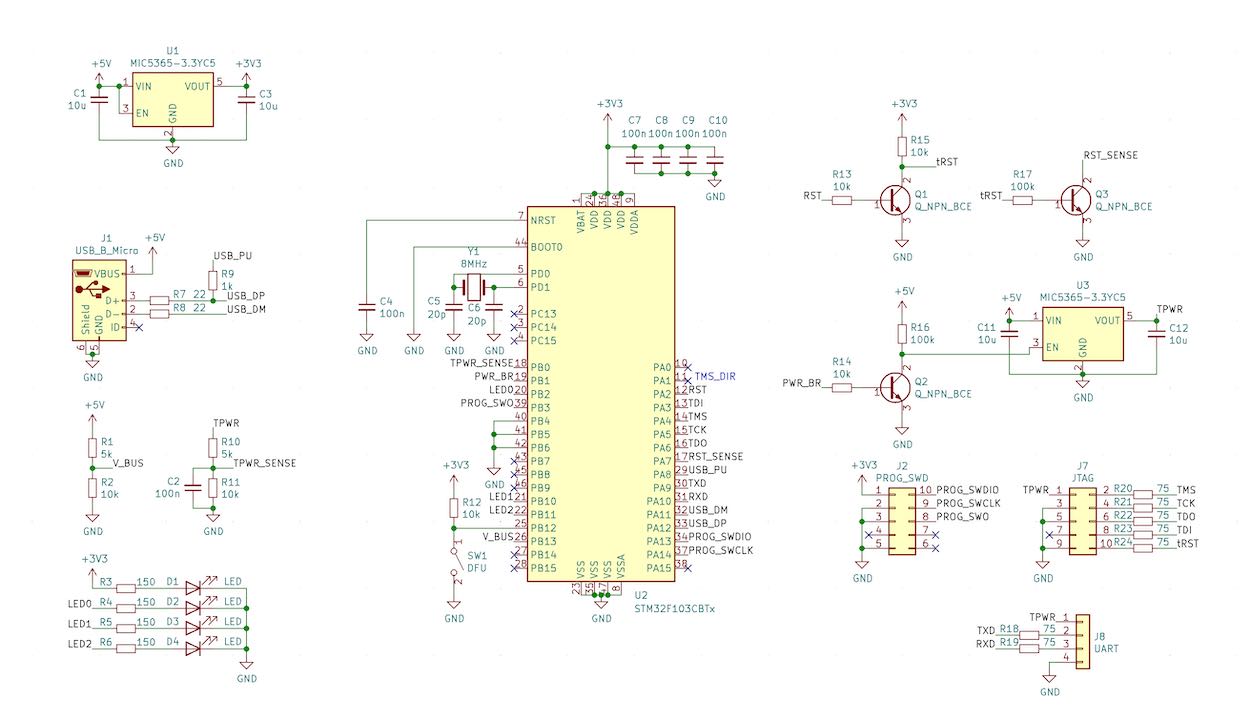Select resistor R9 1k under USB_PU
This screenshot has height=720, width=1251.
click(212, 279)
